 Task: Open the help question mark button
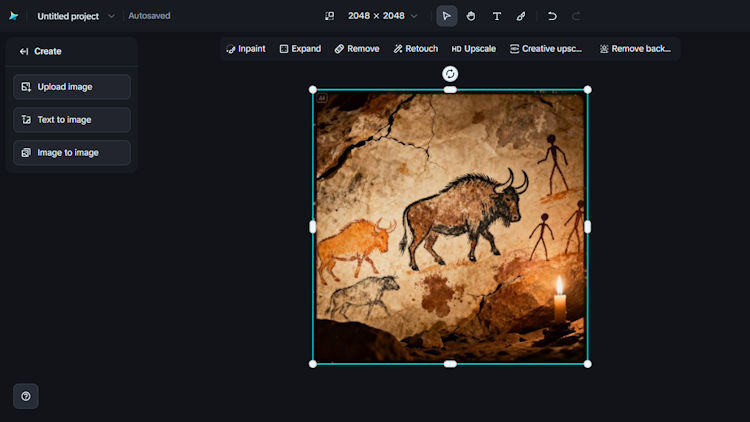point(26,396)
